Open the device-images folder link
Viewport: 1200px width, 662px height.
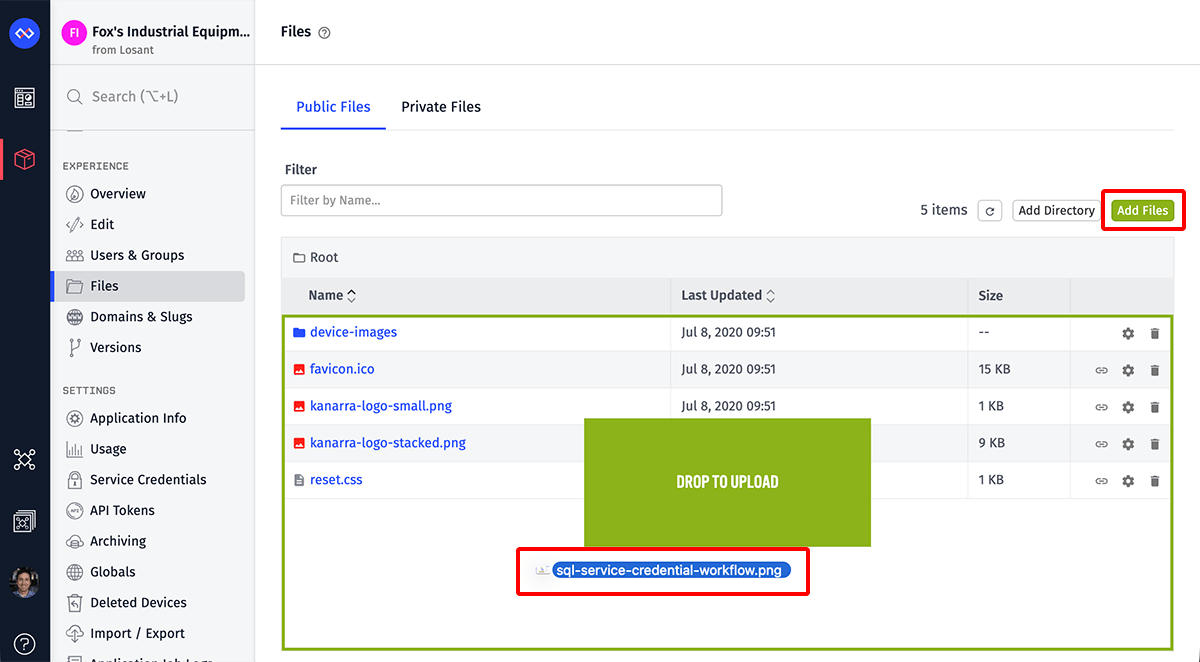point(354,332)
